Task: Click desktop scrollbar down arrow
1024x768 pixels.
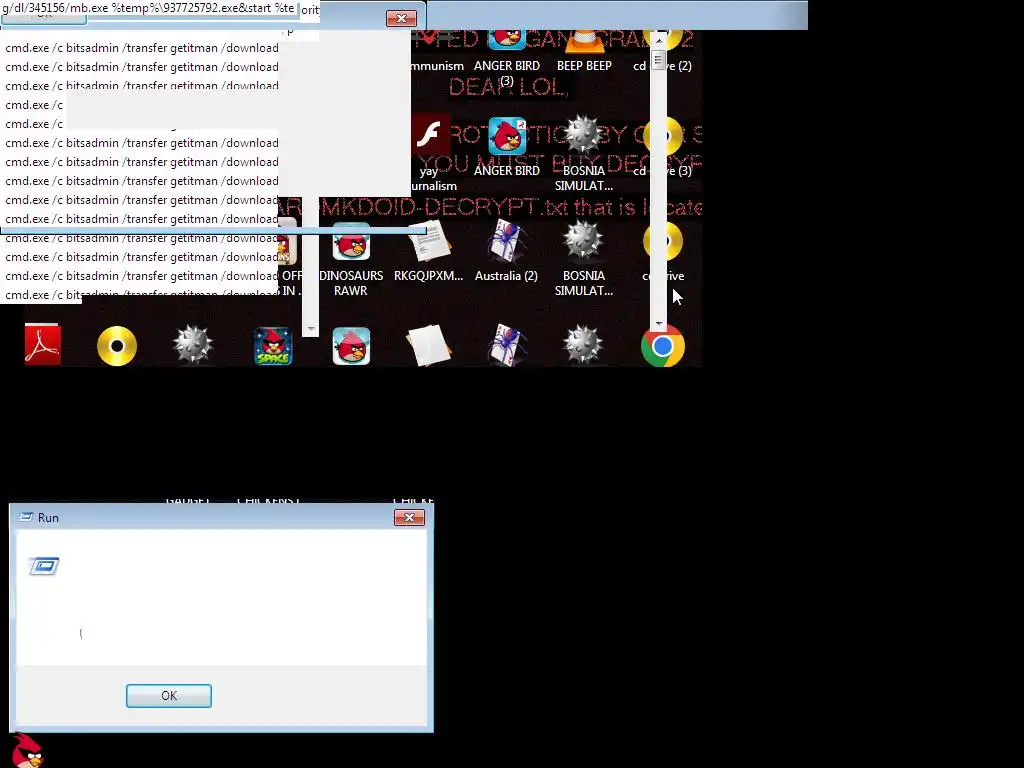Action: coord(658,323)
